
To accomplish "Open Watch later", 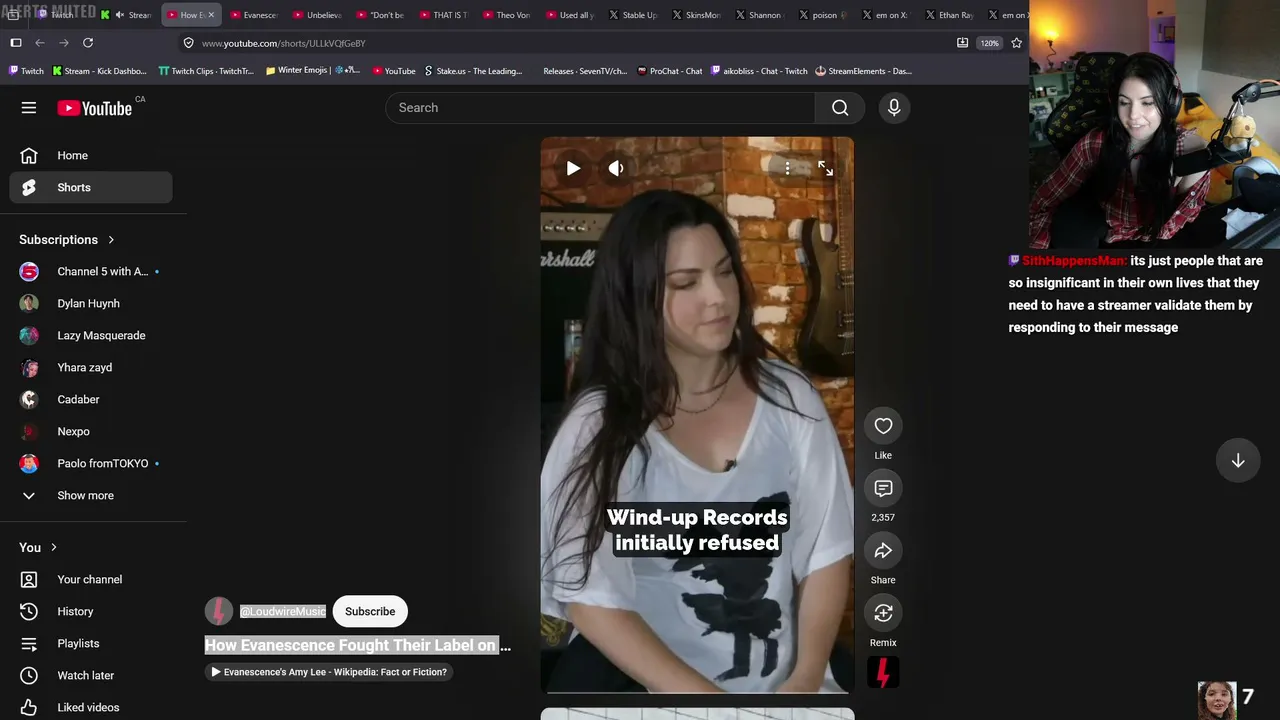I will coord(91,676).
